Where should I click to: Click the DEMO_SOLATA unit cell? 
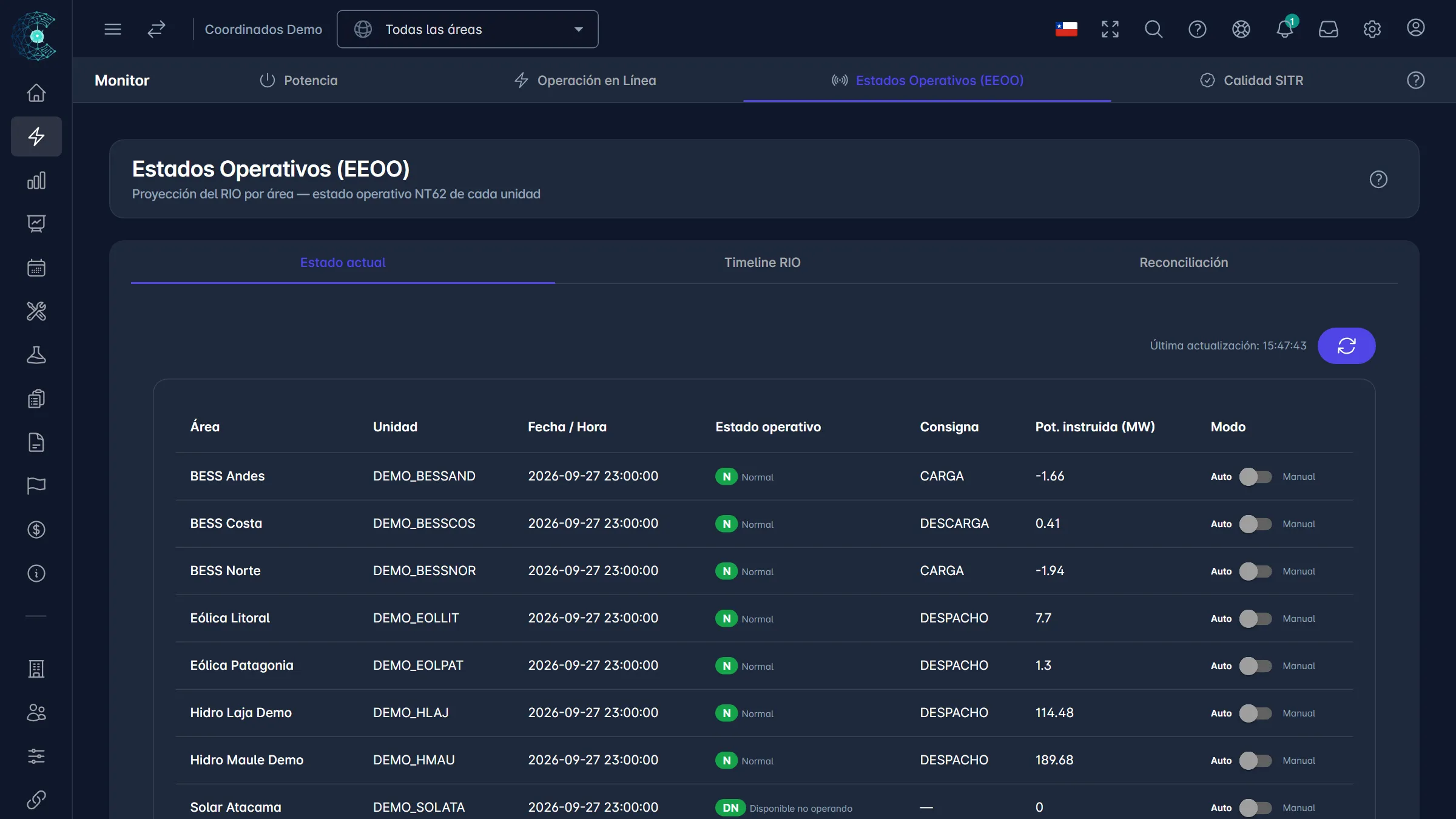419,807
